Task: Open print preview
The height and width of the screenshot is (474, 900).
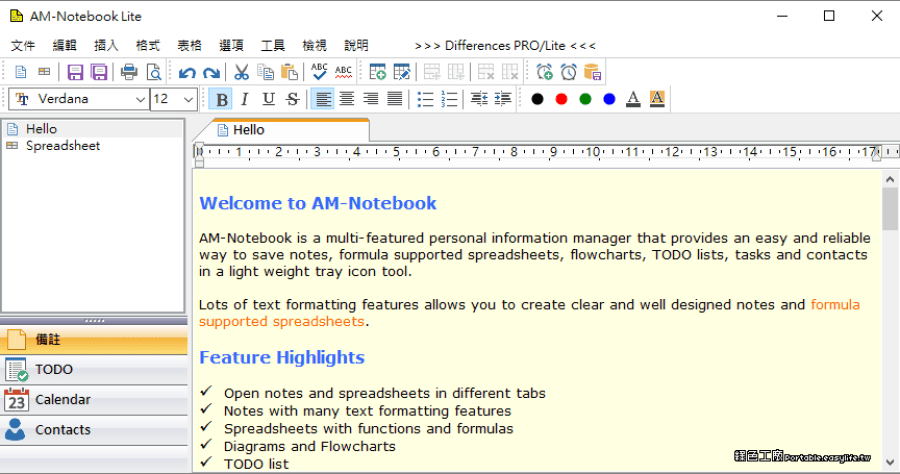Action: pyautogui.click(x=153, y=72)
